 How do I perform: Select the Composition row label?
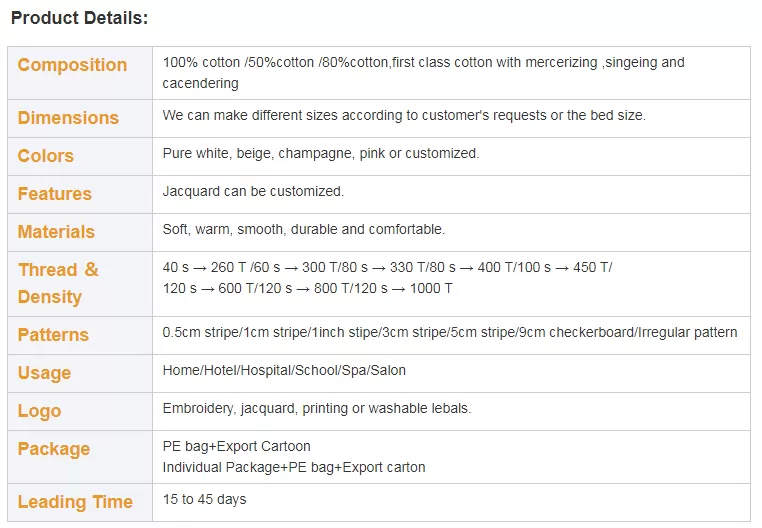click(72, 65)
